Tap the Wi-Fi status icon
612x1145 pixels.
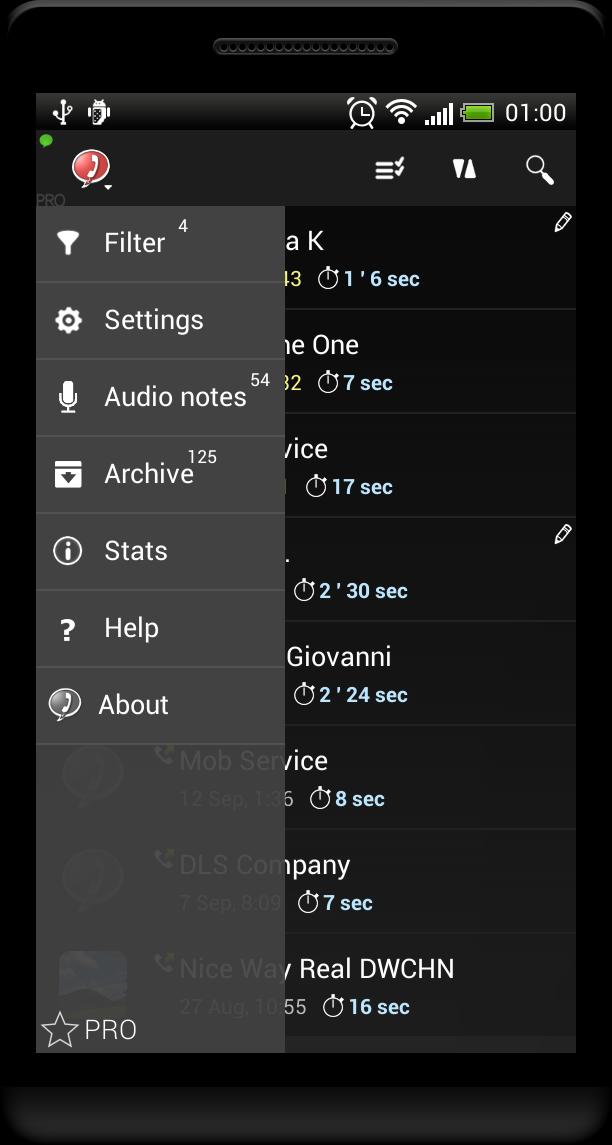coord(401,112)
